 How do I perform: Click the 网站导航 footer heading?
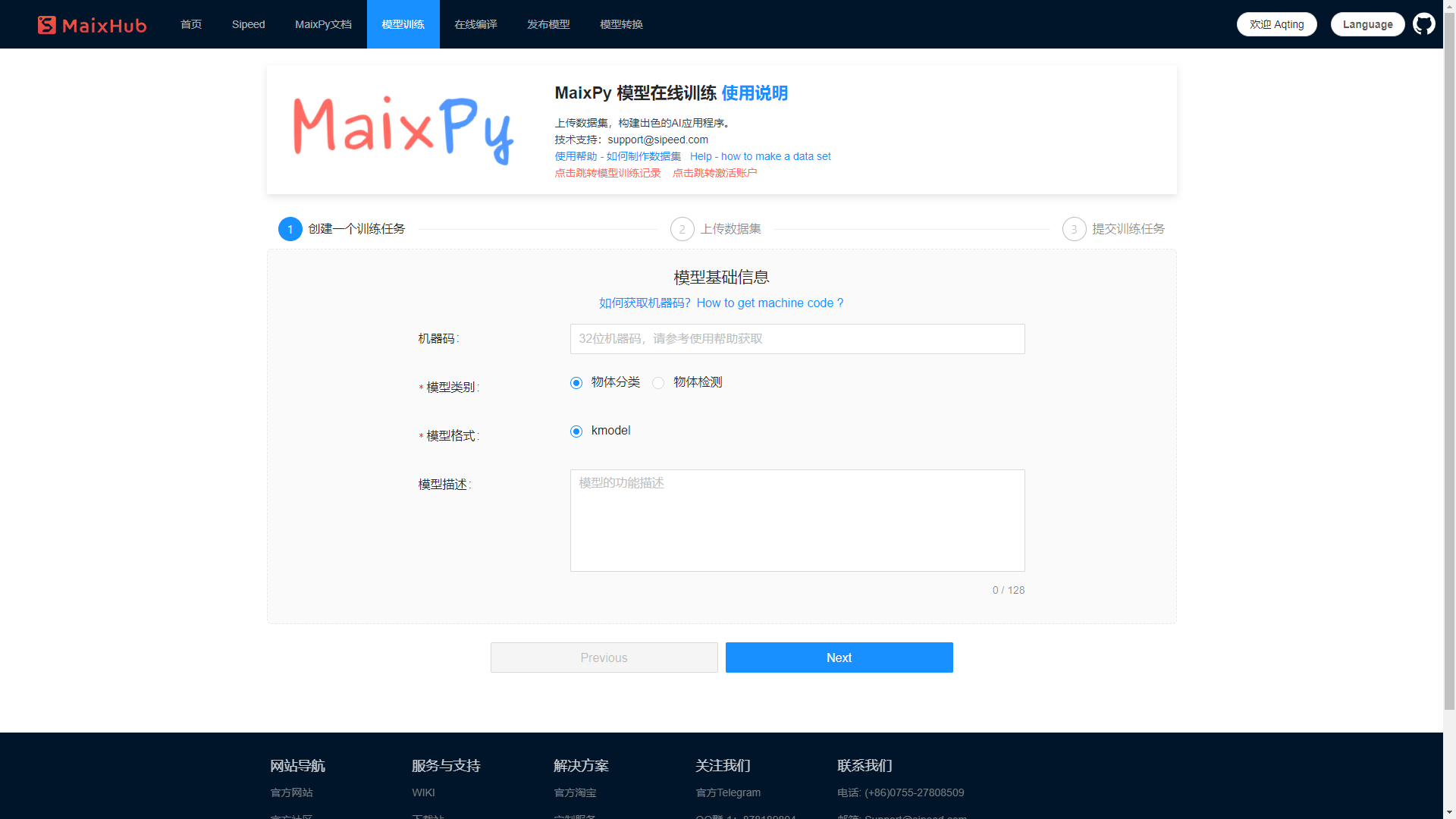298,766
